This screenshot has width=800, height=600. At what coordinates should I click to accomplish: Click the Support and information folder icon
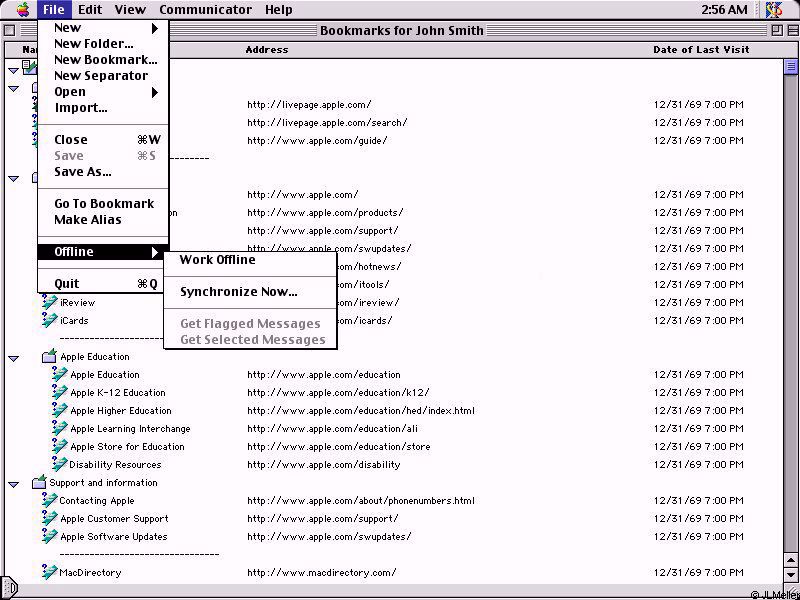(x=39, y=483)
